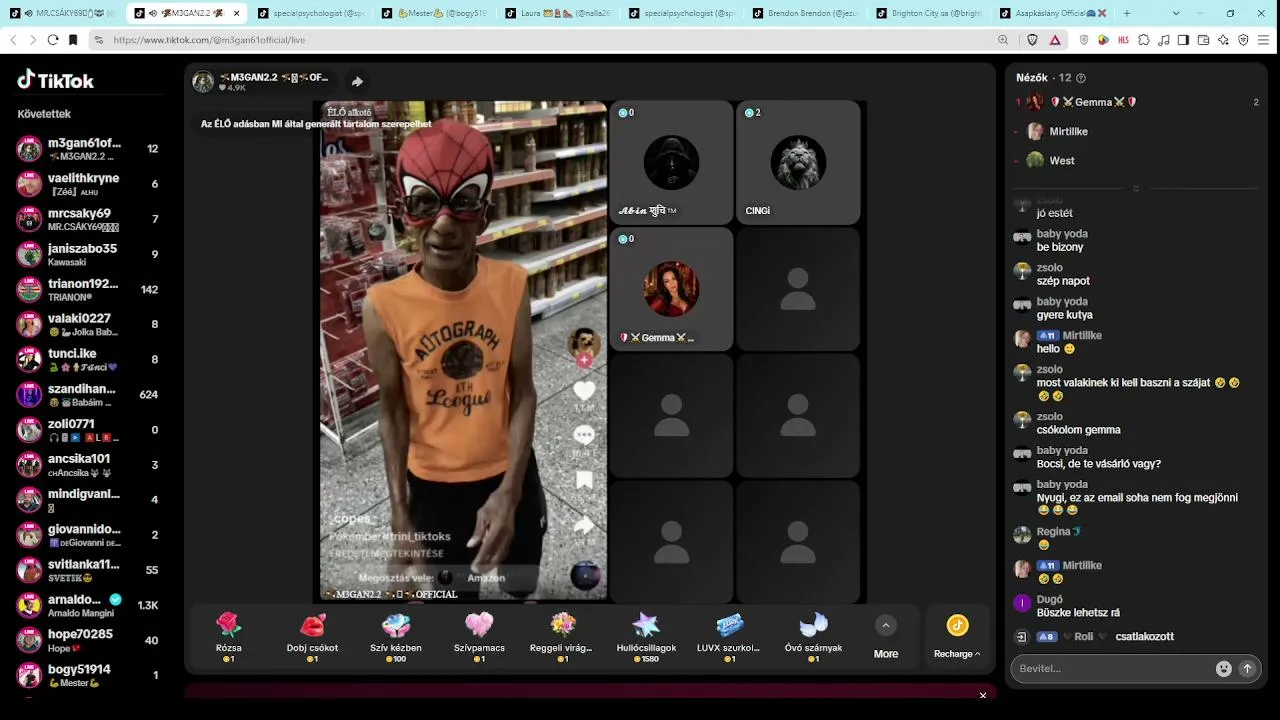Send the Reggeli virág gift
1280x720 pixels.
click(x=563, y=636)
